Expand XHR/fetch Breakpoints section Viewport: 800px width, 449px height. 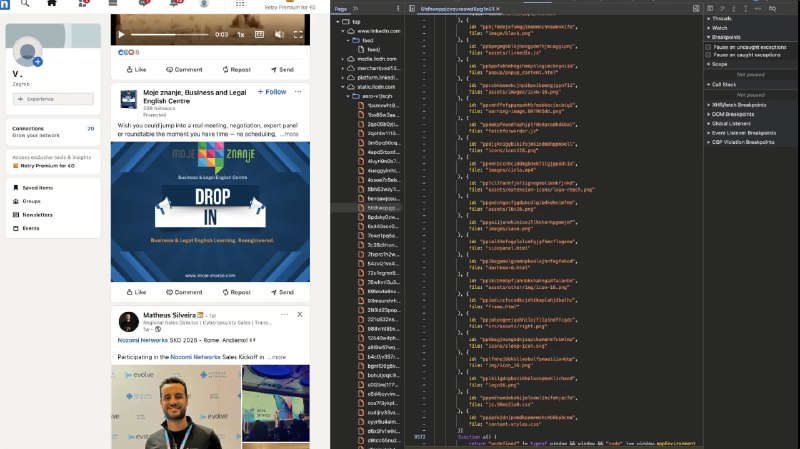click(738, 105)
